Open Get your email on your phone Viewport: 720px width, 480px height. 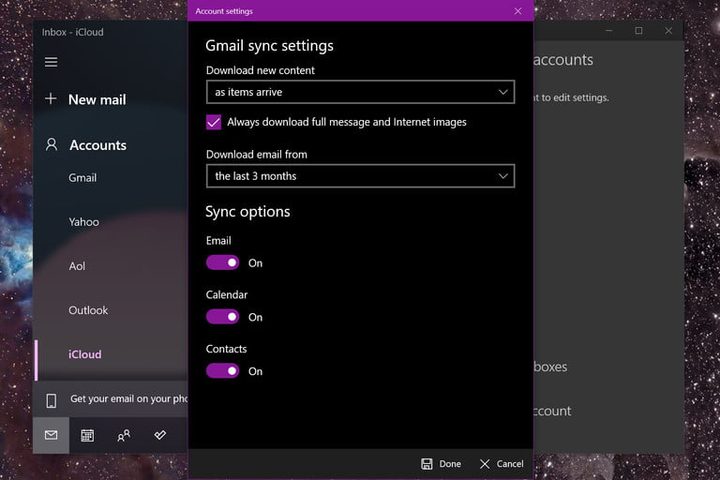[111, 399]
